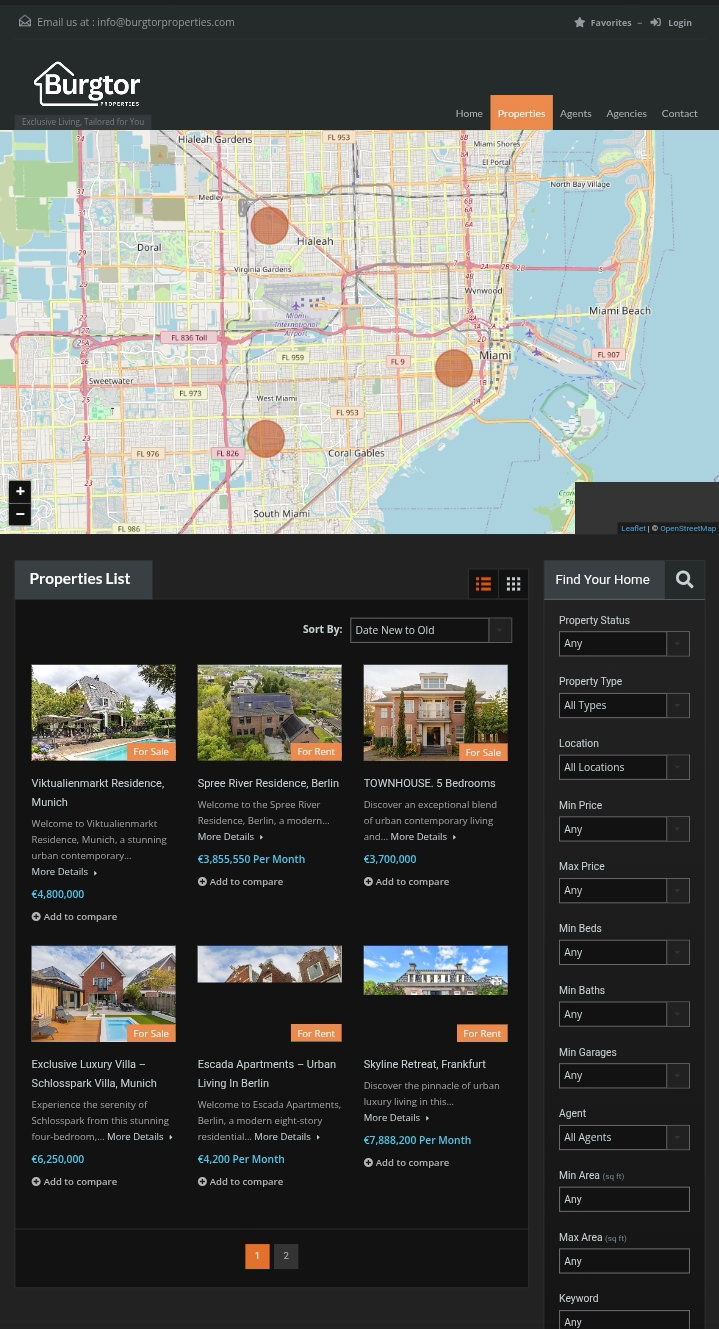Click the OpenStreetMap attribution link
Screen dimensions: 719x1329
[688, 528]
